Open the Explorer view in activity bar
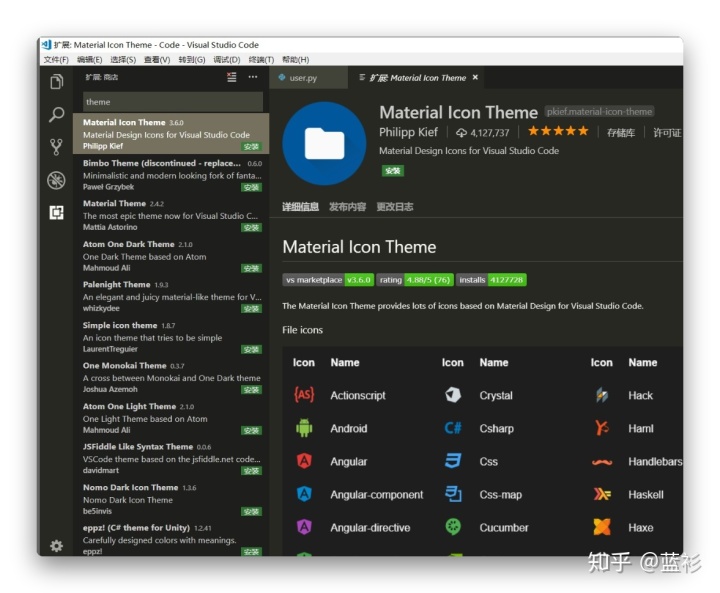This screenshot has width=720, height=593. (x=56, y=82)
